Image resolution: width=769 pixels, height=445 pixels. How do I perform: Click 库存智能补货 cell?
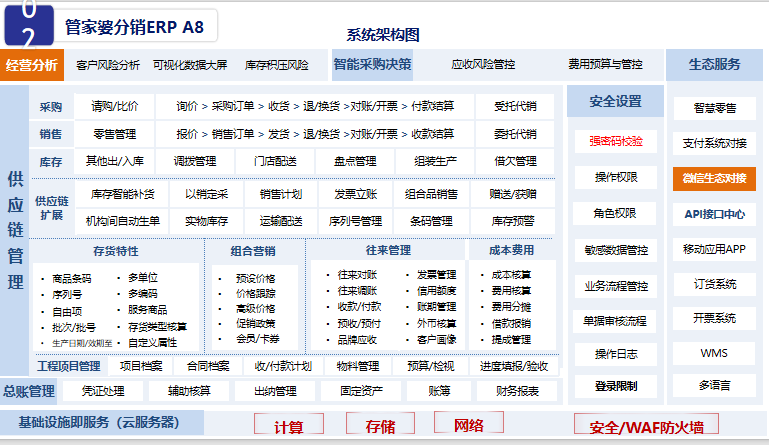click(x=122, y=194)
